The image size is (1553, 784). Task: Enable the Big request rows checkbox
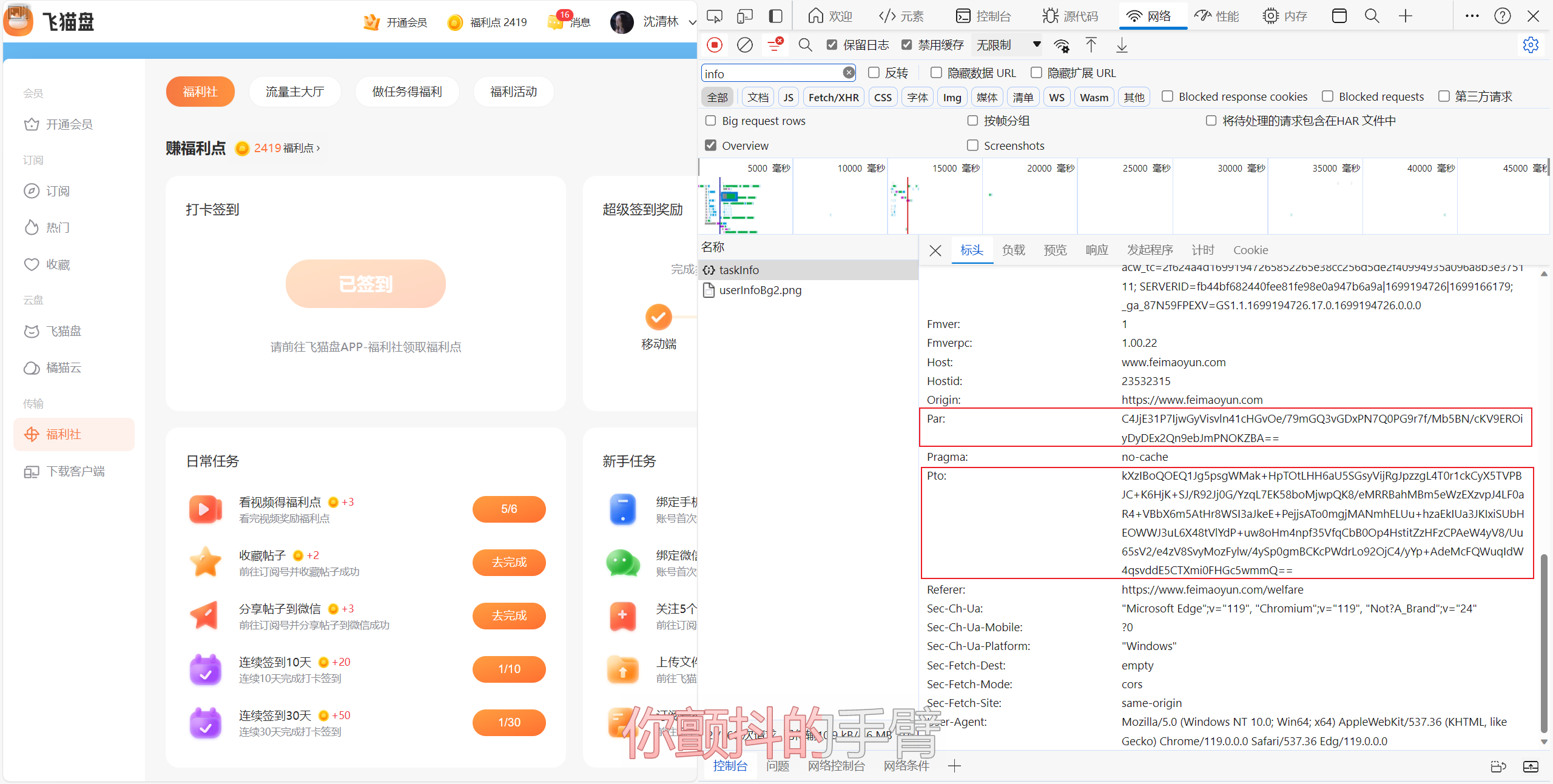pyautogui.click(x=711, y=121)
